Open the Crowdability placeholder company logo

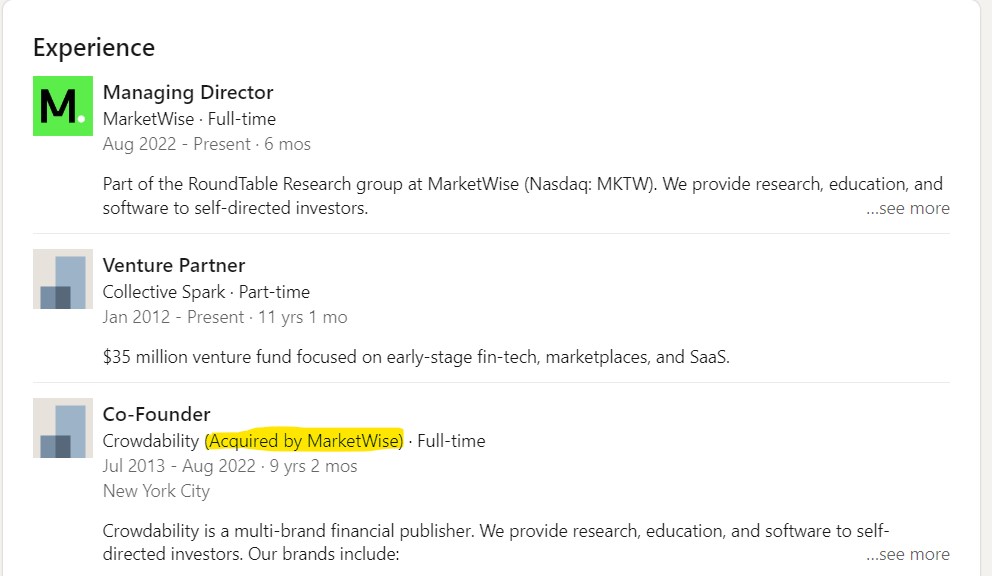[x=63, y=428]
